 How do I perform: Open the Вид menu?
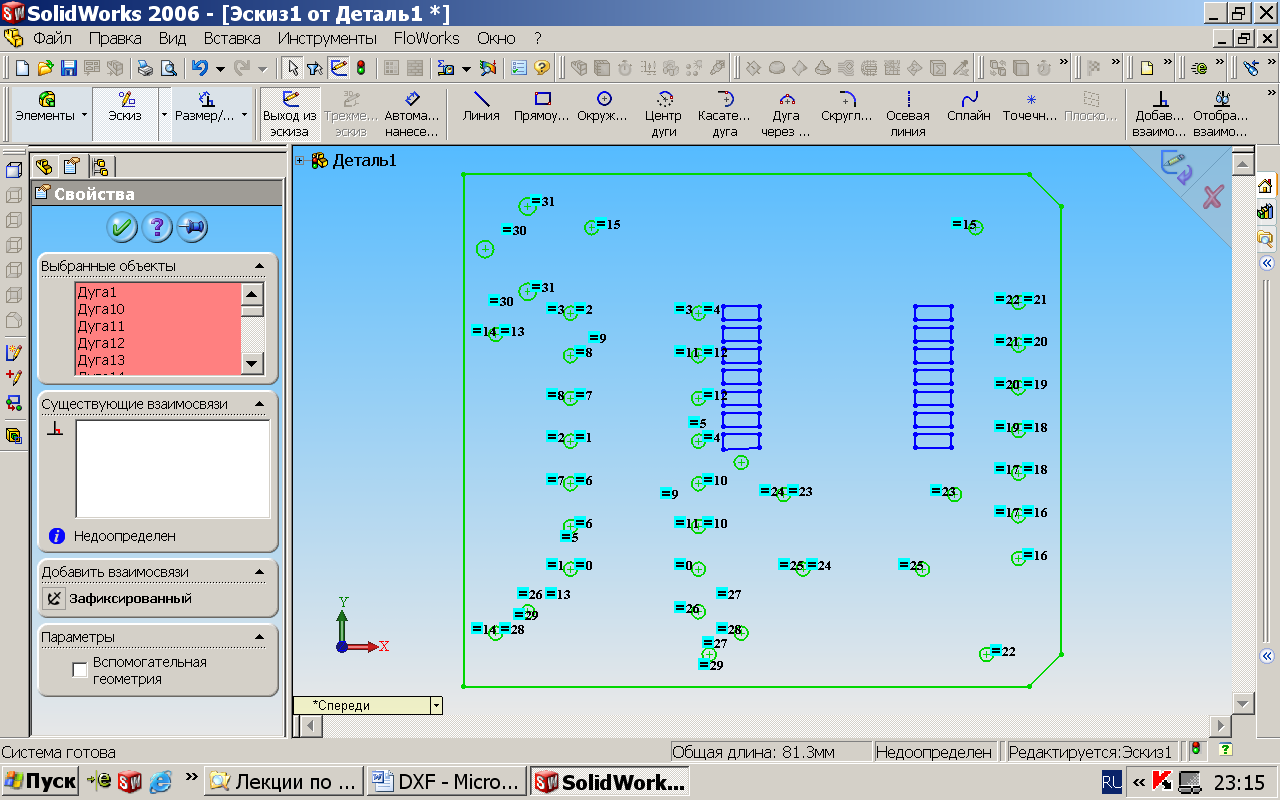[x=173, y=38]
